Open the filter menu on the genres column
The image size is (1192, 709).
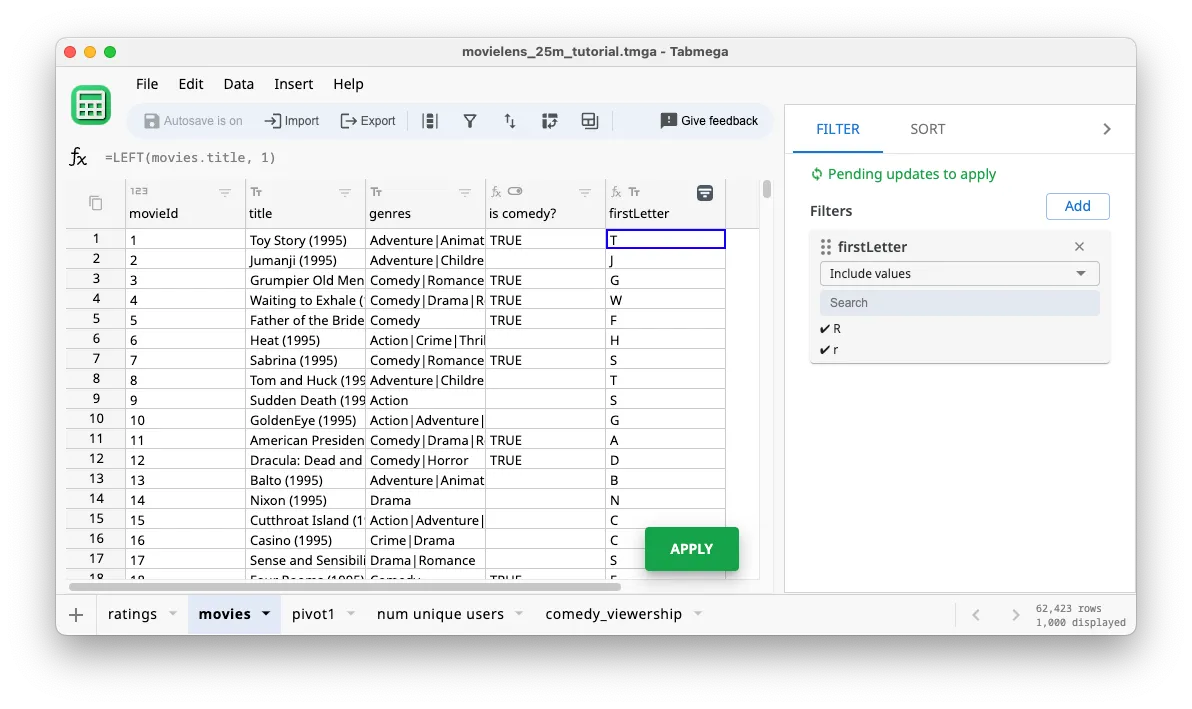pyautogui.click(x=464, y=192)
